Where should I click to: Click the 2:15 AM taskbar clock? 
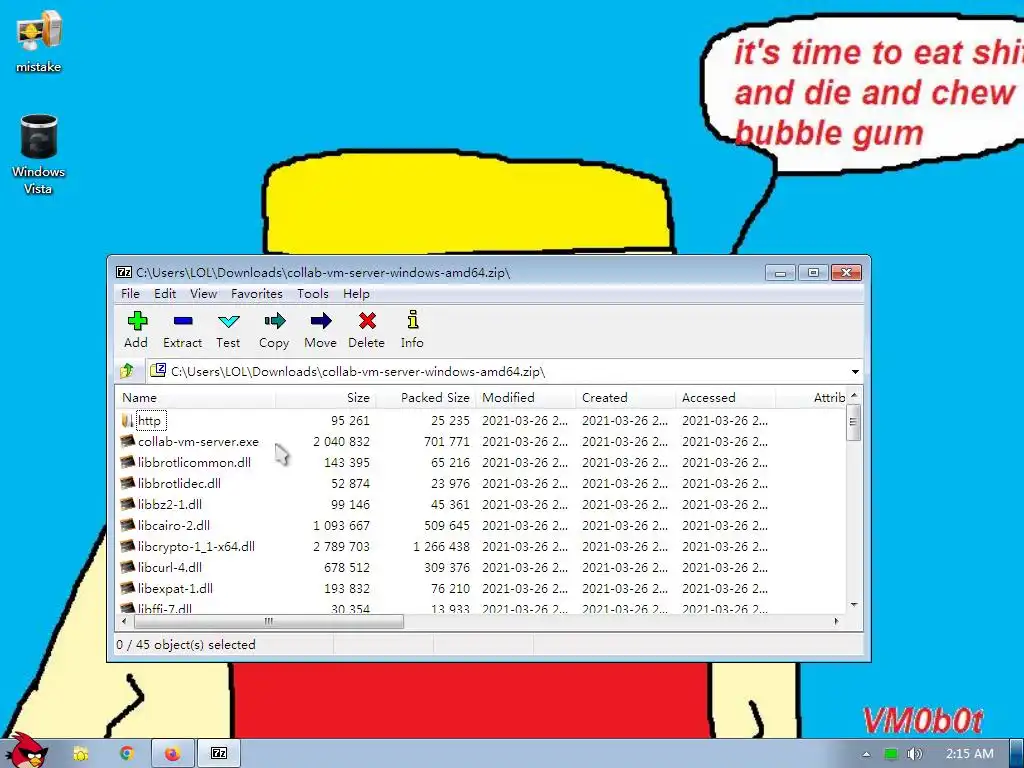970,754
